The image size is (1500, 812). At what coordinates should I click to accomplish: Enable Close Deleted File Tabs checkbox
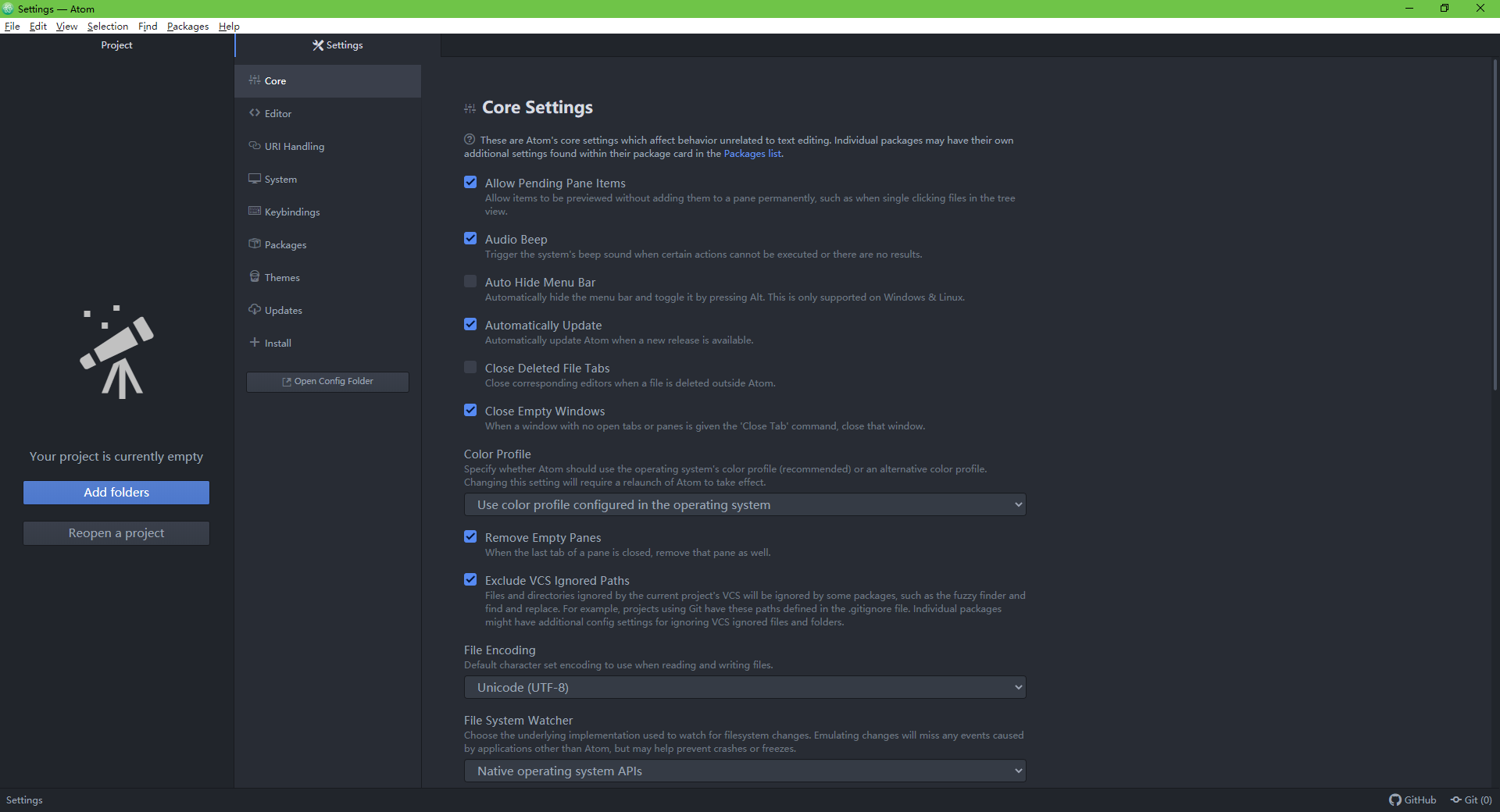[470, 368]
